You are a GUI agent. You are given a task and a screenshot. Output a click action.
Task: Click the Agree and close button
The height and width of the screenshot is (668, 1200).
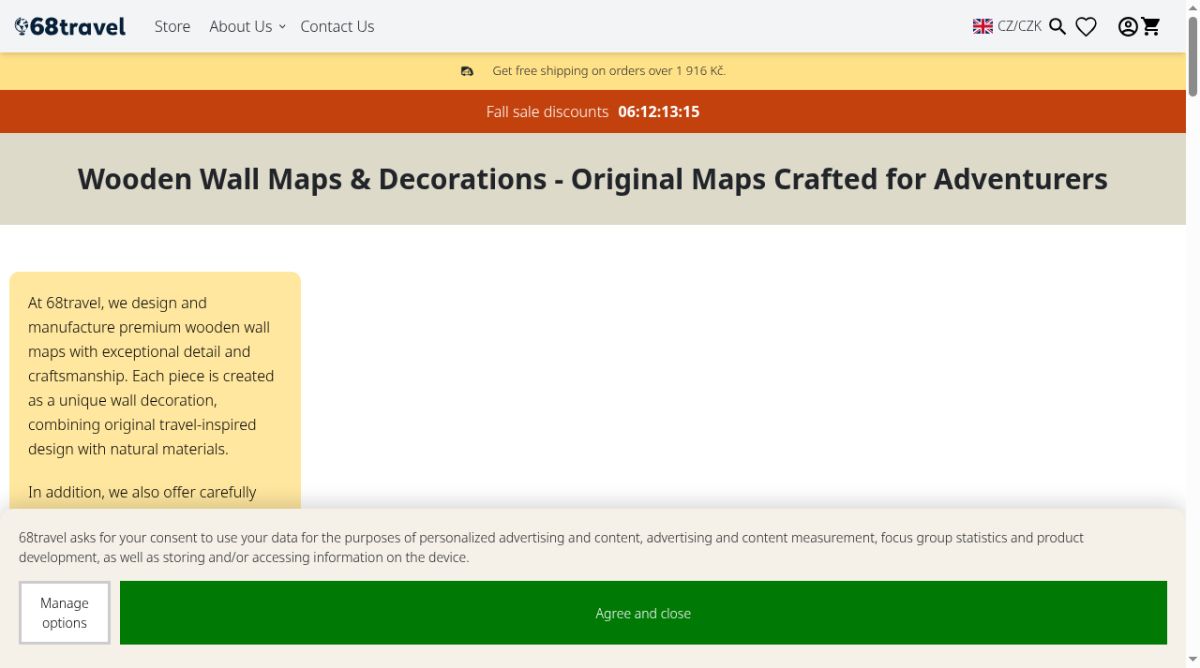[643, 613]
